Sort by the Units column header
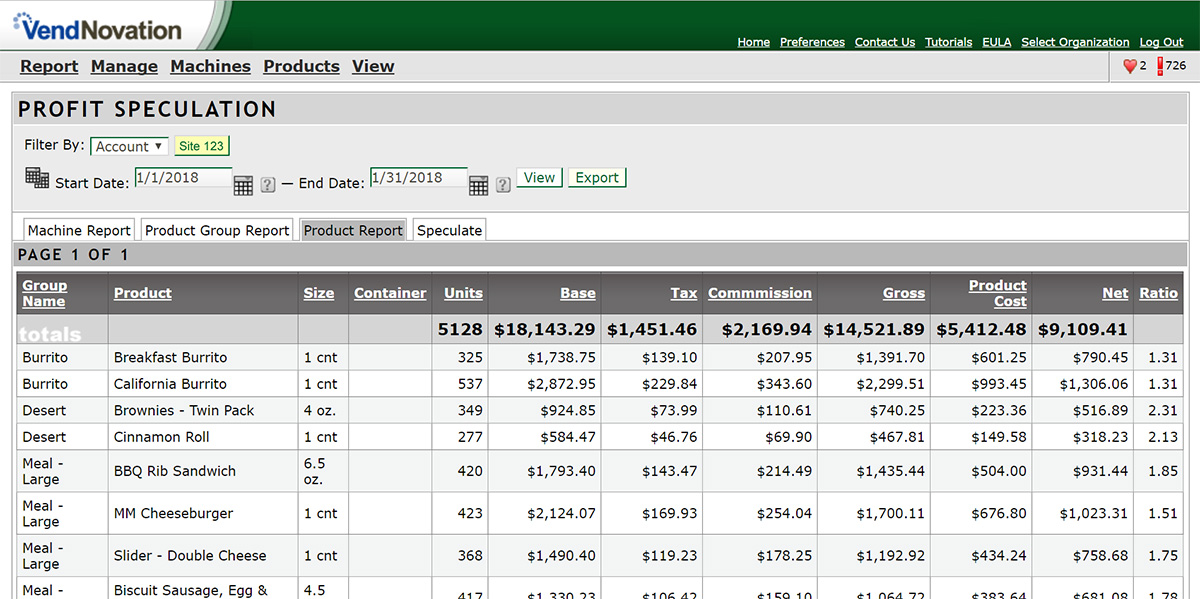 463,293
